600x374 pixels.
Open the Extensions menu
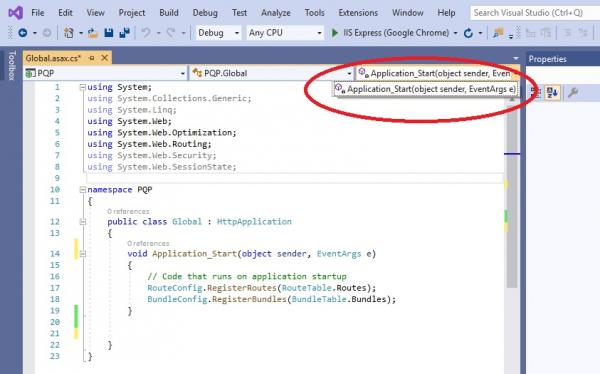coord(358,13)
